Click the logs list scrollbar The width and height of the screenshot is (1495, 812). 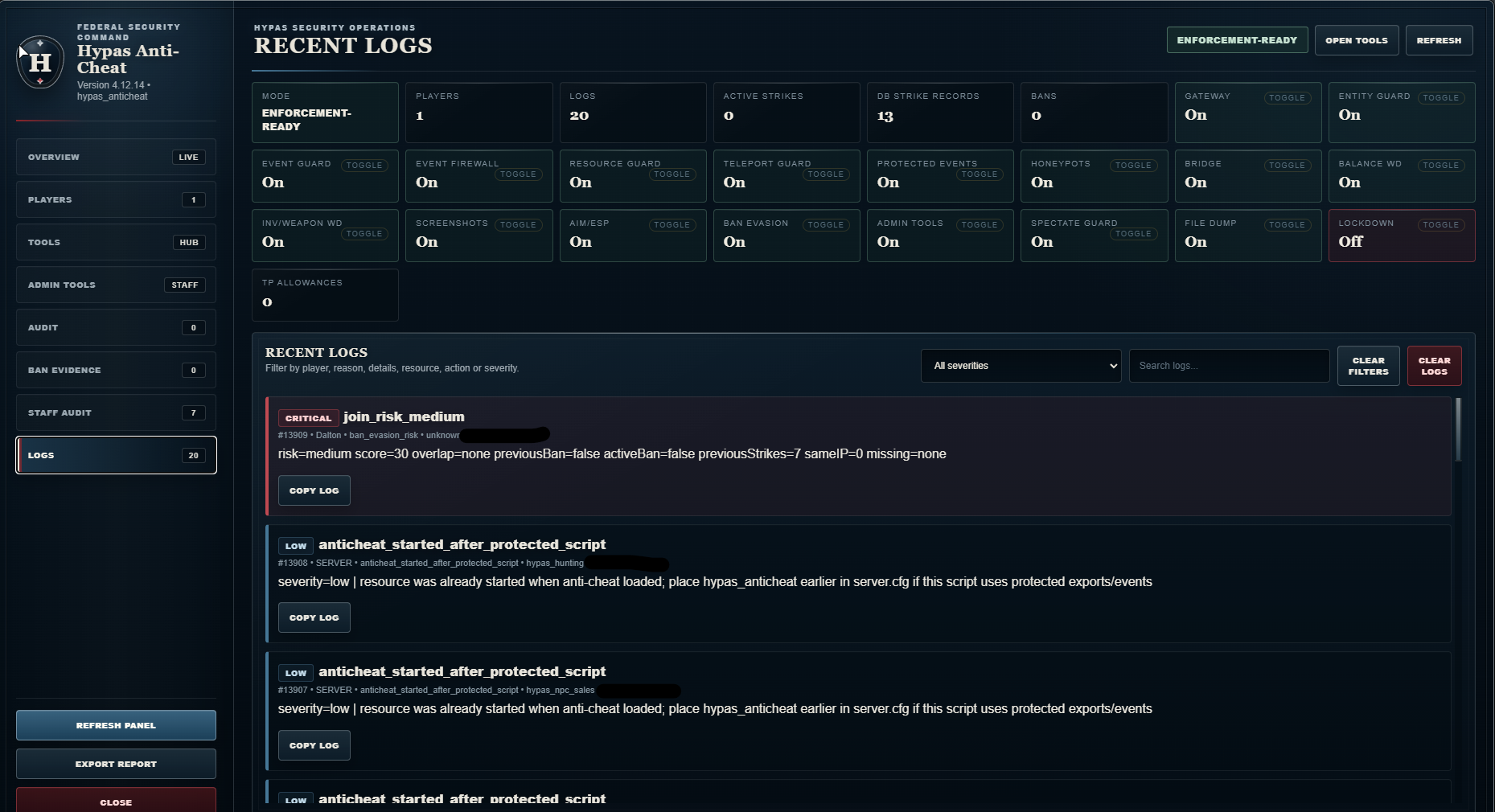click(x=1458, y=429)
